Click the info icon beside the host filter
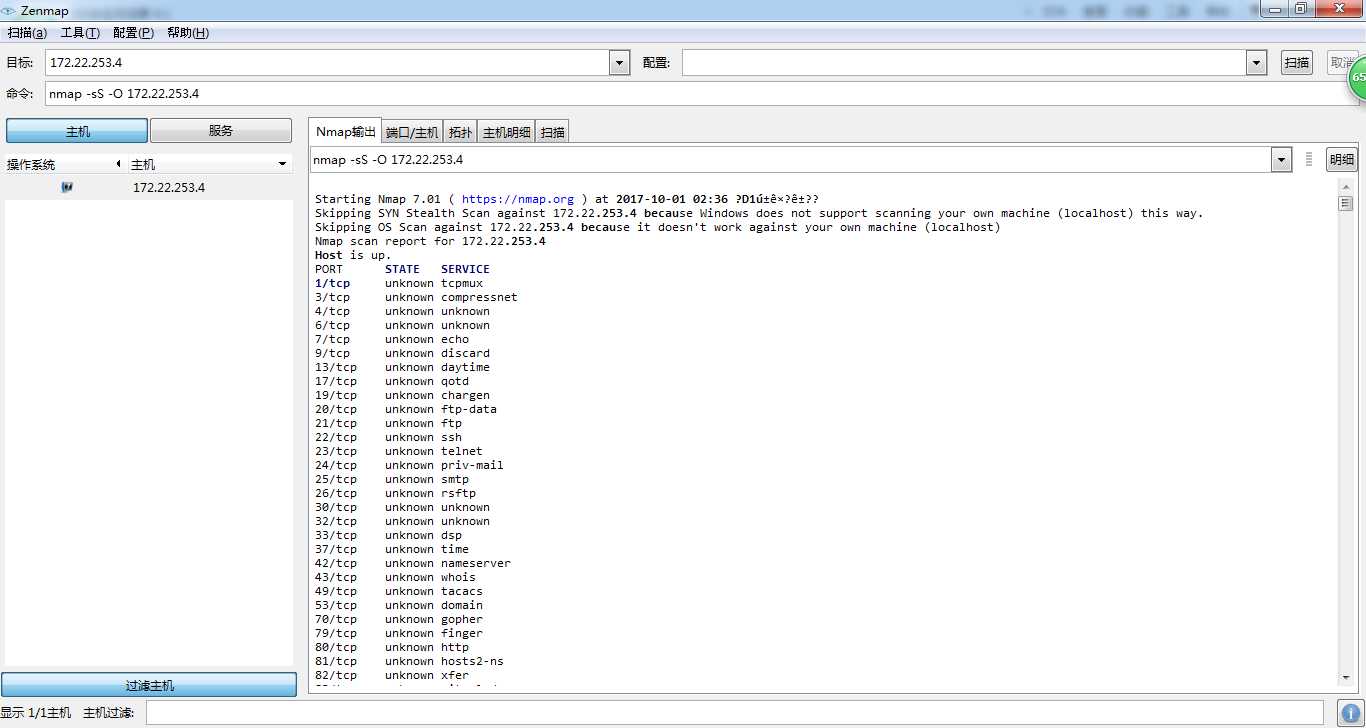This screenshot has width=1366, height=728. tap(1349, 713)
